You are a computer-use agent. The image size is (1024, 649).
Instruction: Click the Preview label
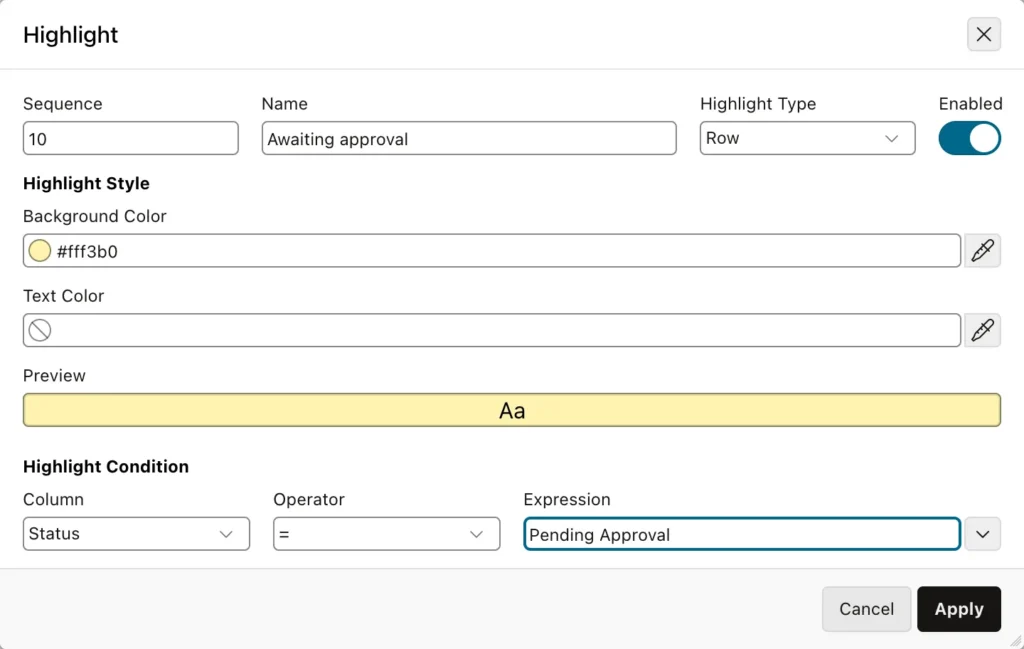[54, 375]
